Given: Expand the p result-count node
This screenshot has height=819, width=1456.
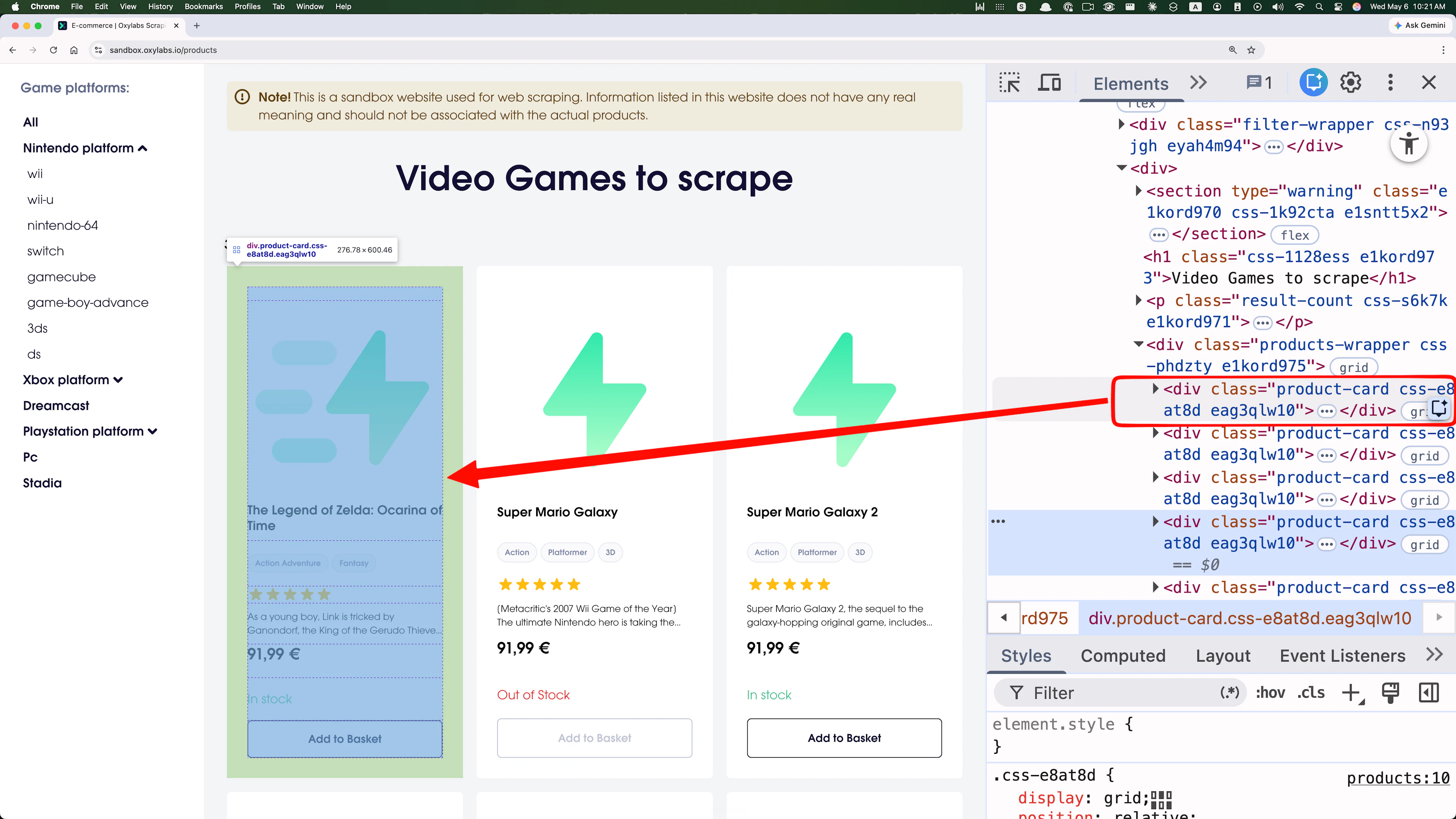Looking at the screenshot, I should coord(1138,300).
